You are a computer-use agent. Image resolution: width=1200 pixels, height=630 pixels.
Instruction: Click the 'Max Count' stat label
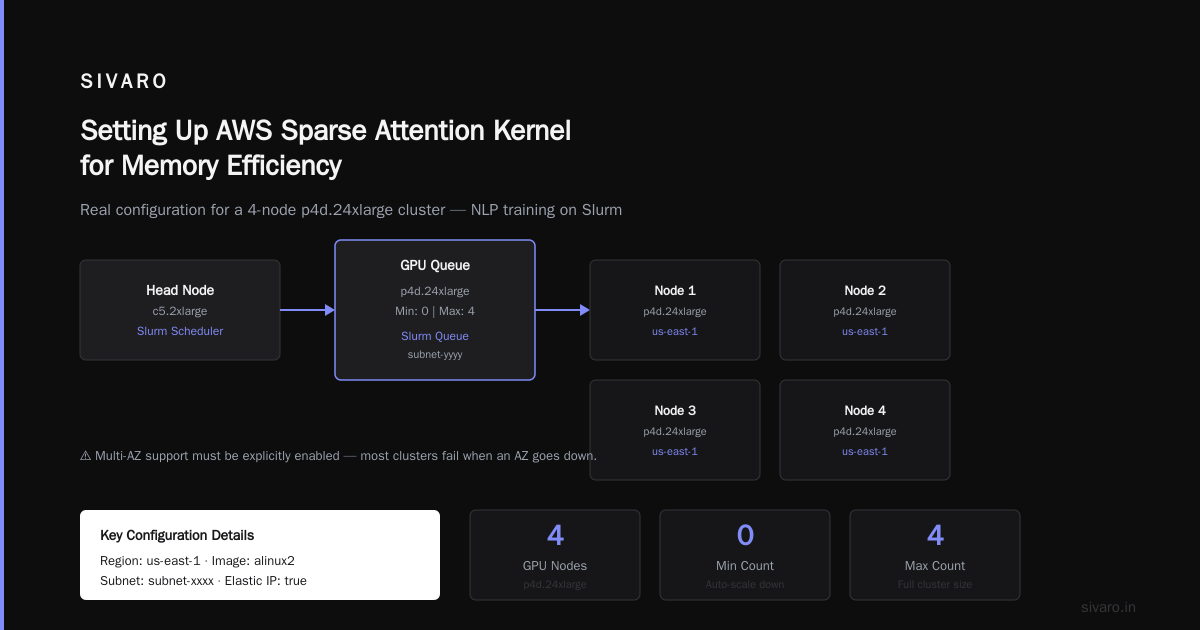[x=935, y=565]
